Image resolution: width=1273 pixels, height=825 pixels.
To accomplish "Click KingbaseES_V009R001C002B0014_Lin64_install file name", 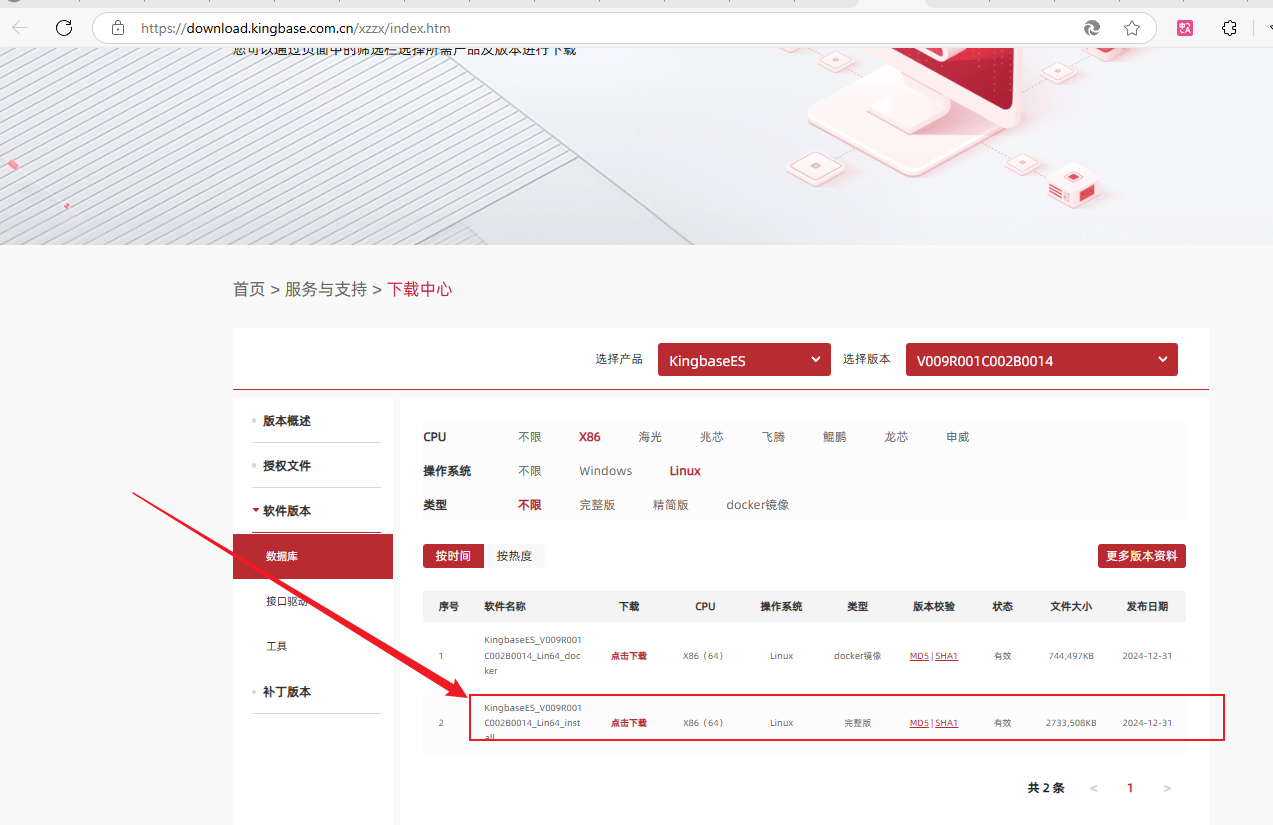I will pos(533,722).
